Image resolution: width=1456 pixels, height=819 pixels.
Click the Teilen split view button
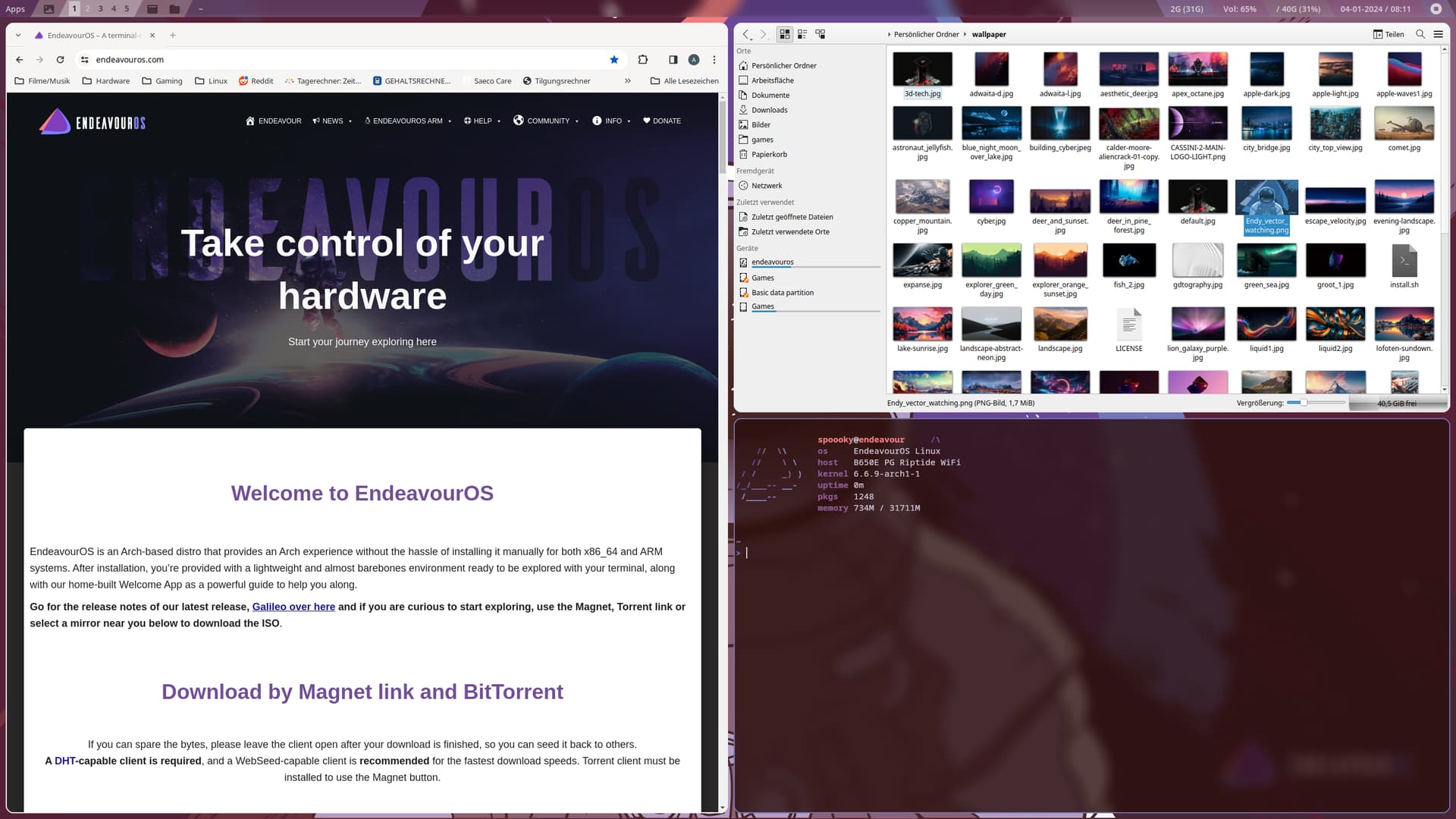pyautogui.click(x=1389, y=34)
